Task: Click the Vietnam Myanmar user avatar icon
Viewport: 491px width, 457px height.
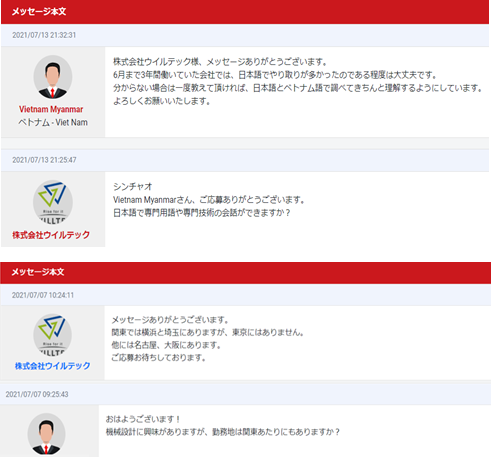Action: click(x=53, y=77)
